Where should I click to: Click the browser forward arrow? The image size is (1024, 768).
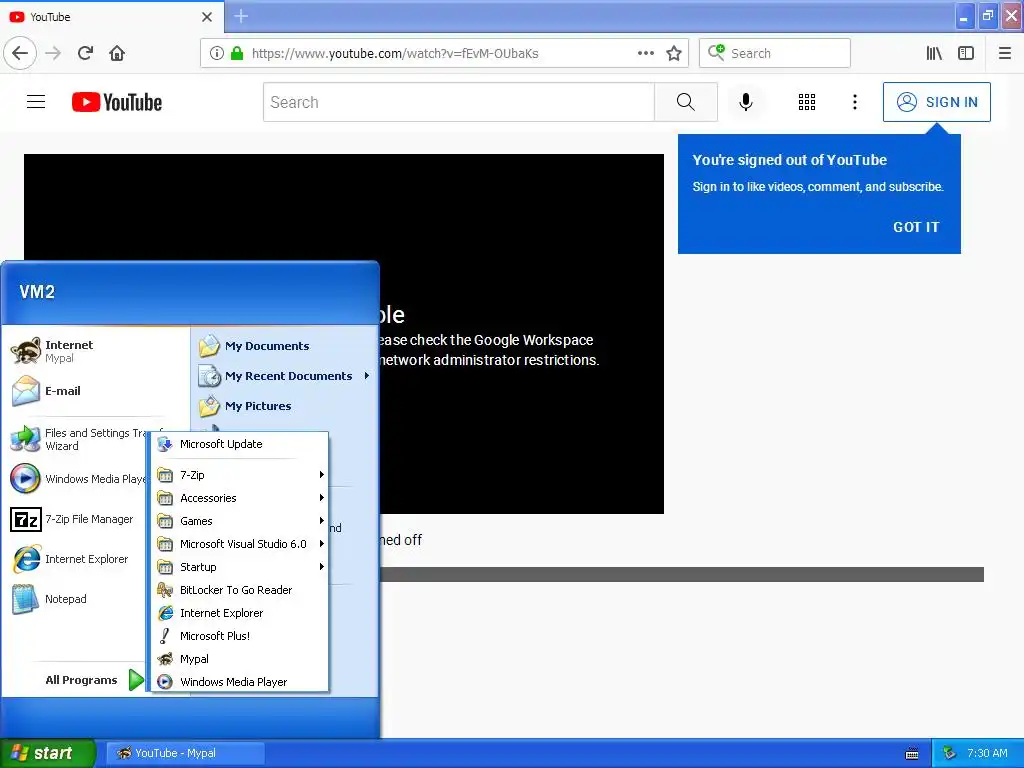[53, 53]
